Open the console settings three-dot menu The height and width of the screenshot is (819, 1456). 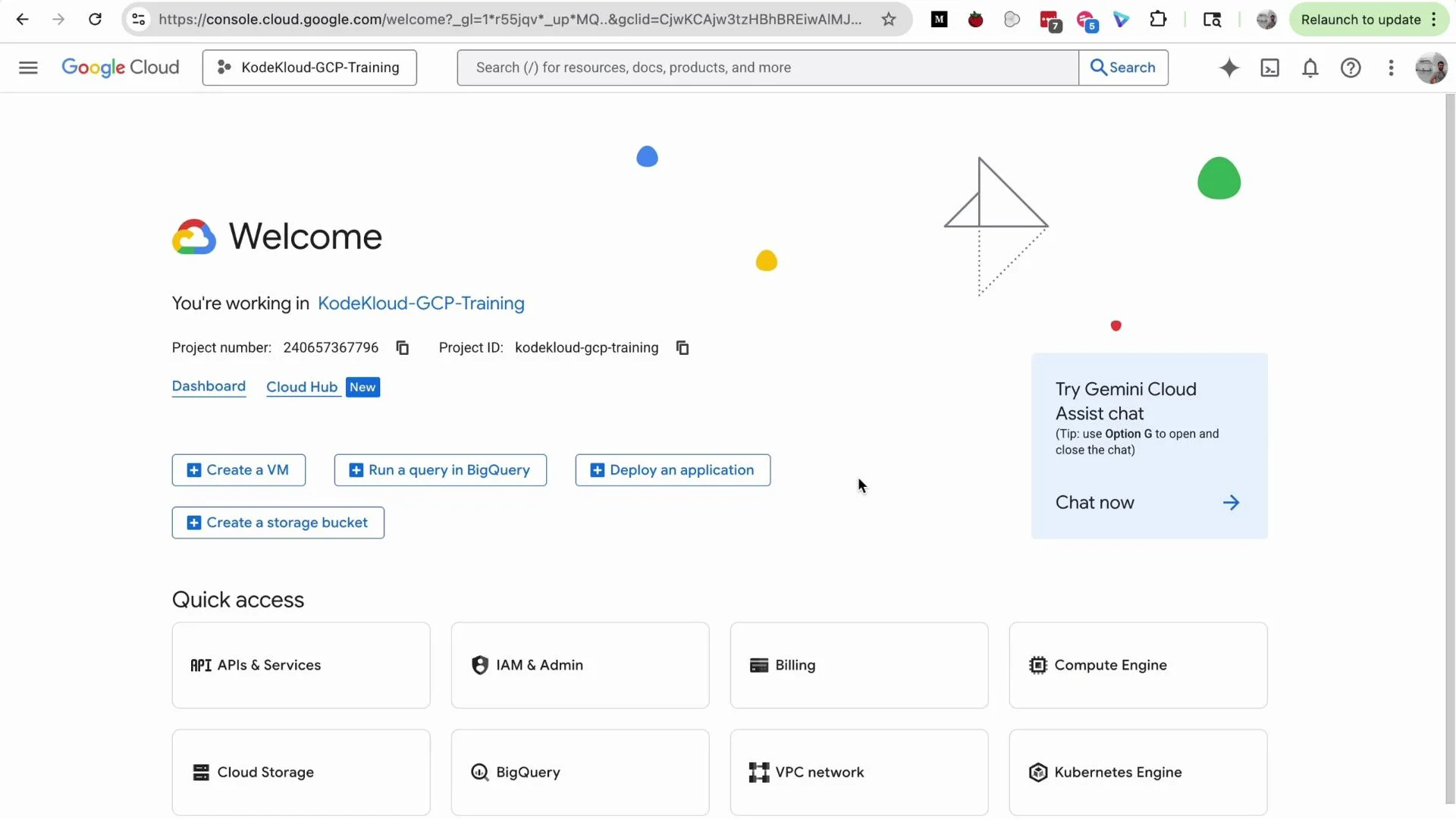[1391, 67]
